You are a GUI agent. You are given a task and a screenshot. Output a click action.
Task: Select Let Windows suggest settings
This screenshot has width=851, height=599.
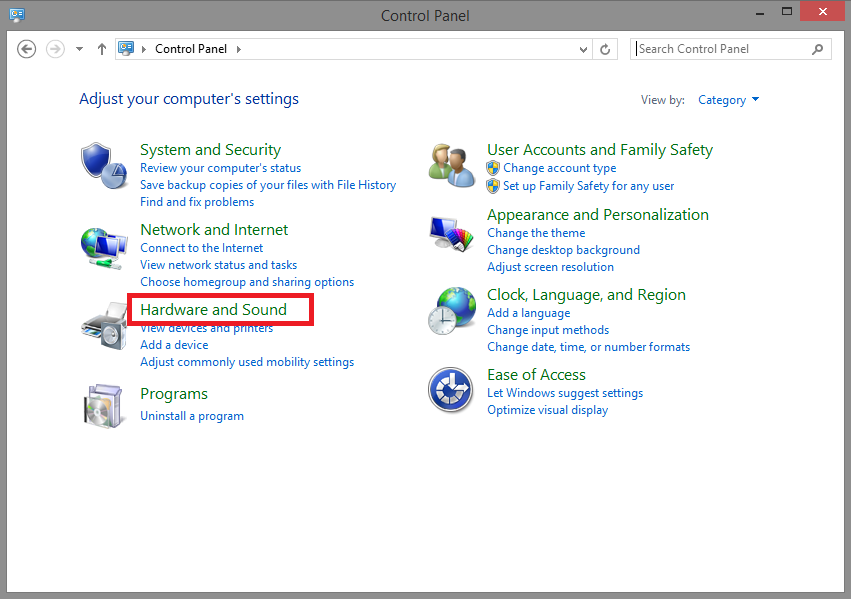tap(565, 393)
